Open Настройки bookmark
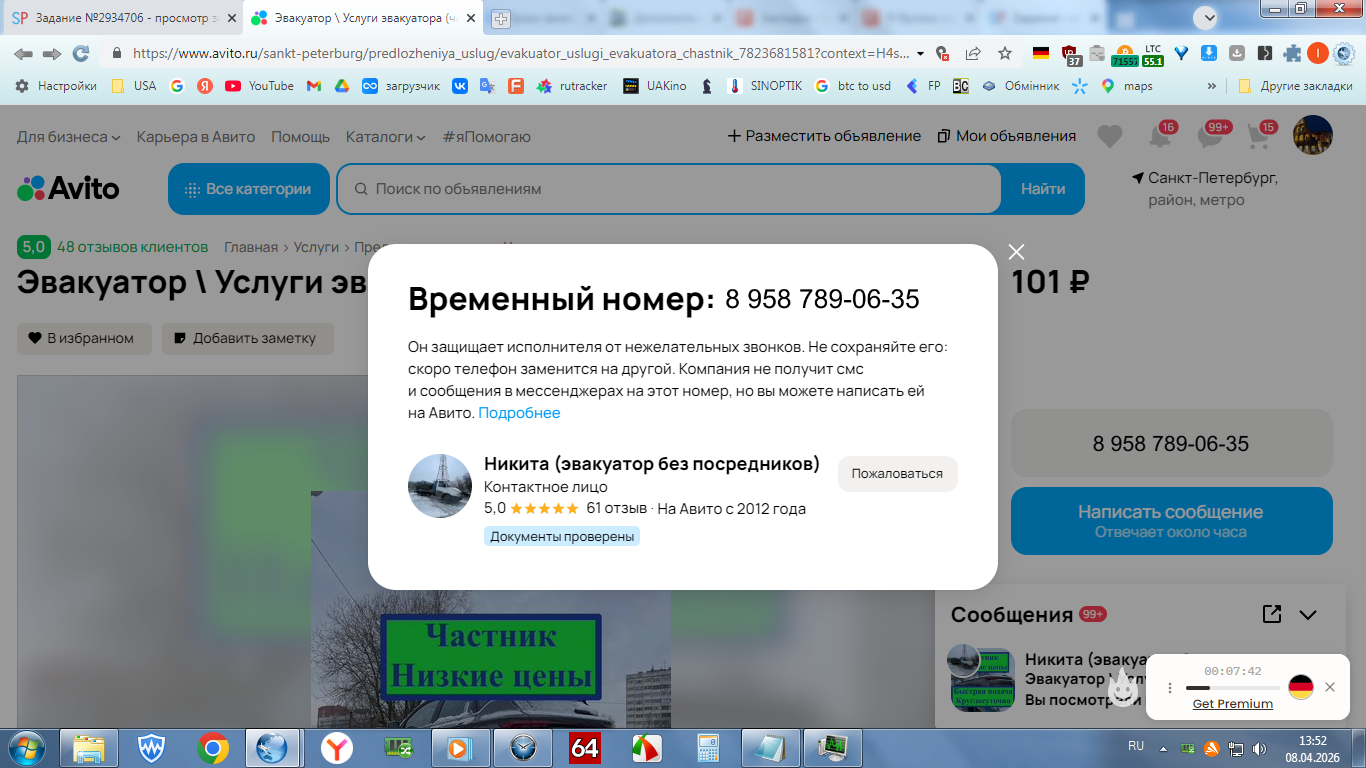This screenshot has height=768, width=1366. [x=56, y=86]
